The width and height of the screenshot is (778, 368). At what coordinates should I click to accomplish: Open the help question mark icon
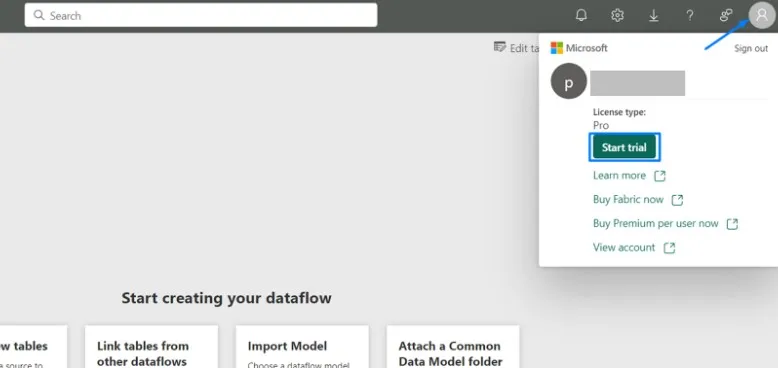690,15
